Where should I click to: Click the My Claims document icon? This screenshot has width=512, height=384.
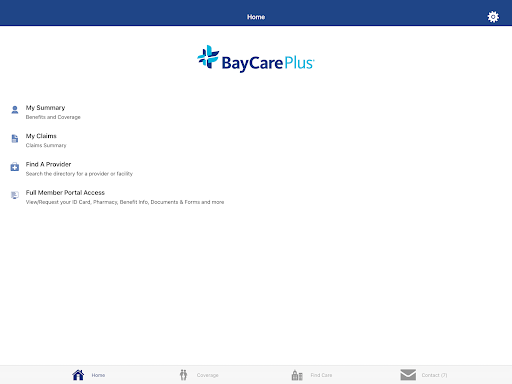(15, 138)
